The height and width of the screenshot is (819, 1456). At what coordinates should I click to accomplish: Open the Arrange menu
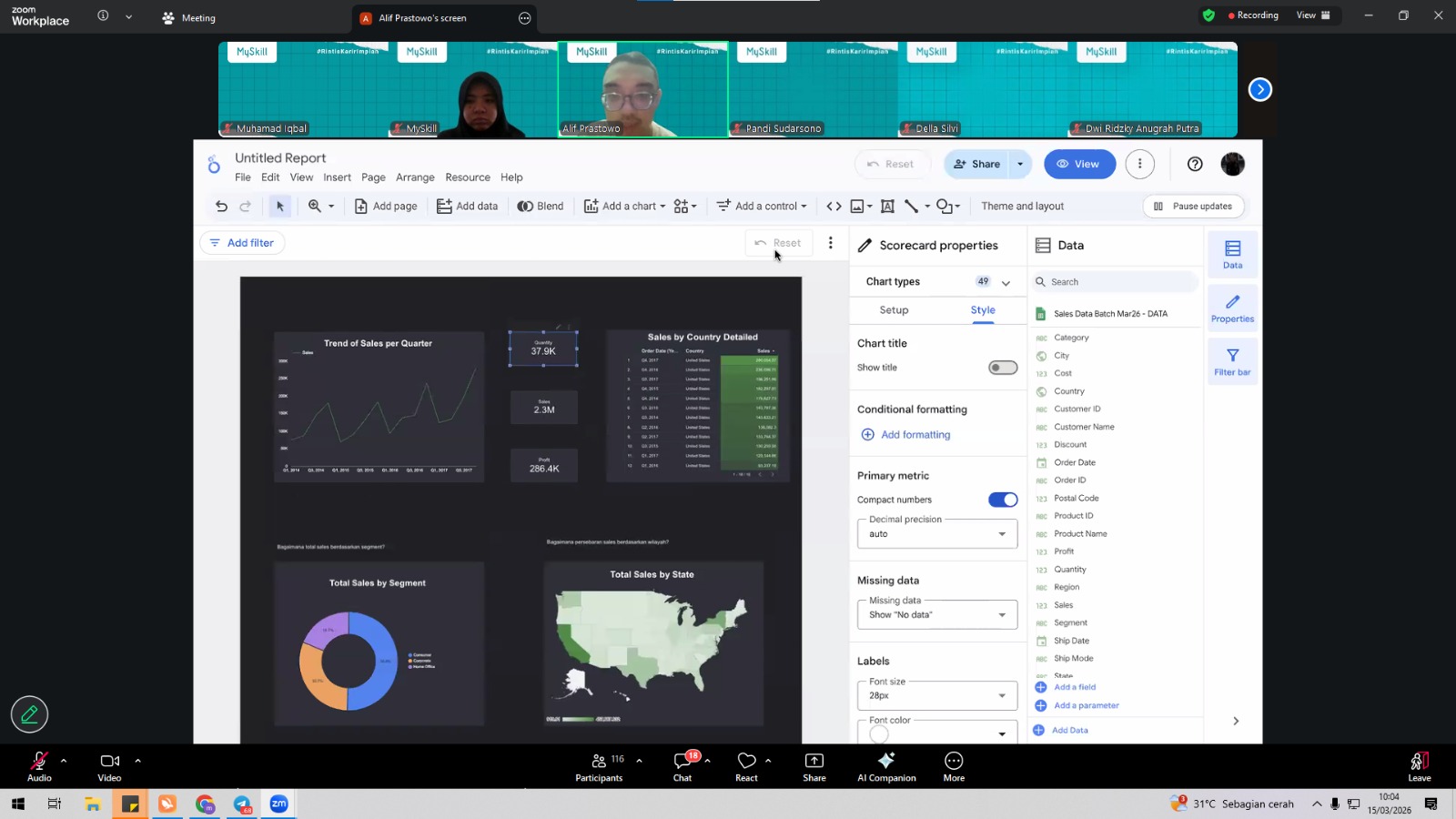point(415,177)
